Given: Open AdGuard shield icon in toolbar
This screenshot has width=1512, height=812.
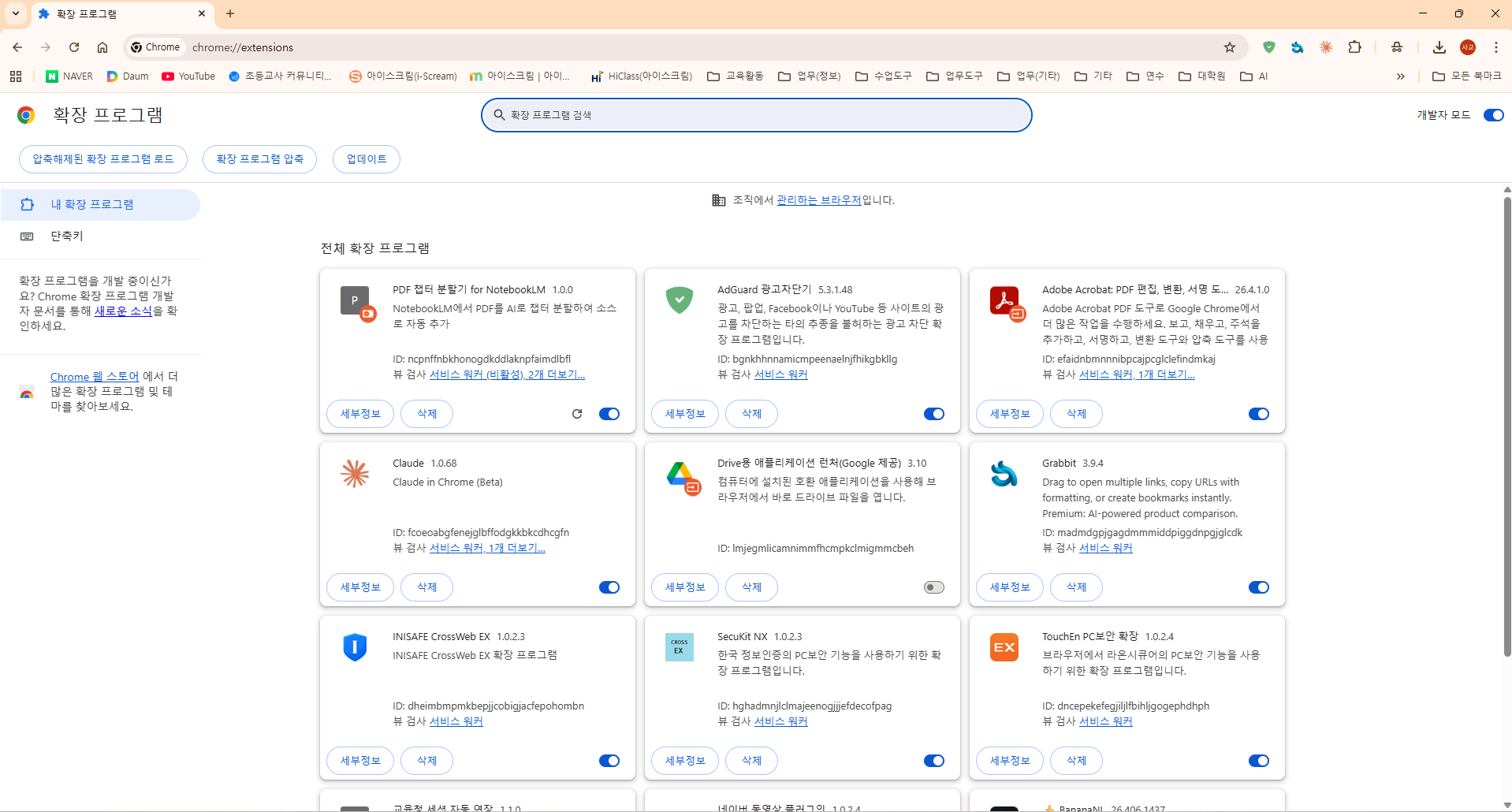Looking at the screenshot, I should pyautogui.click(x=1269, y=47).
